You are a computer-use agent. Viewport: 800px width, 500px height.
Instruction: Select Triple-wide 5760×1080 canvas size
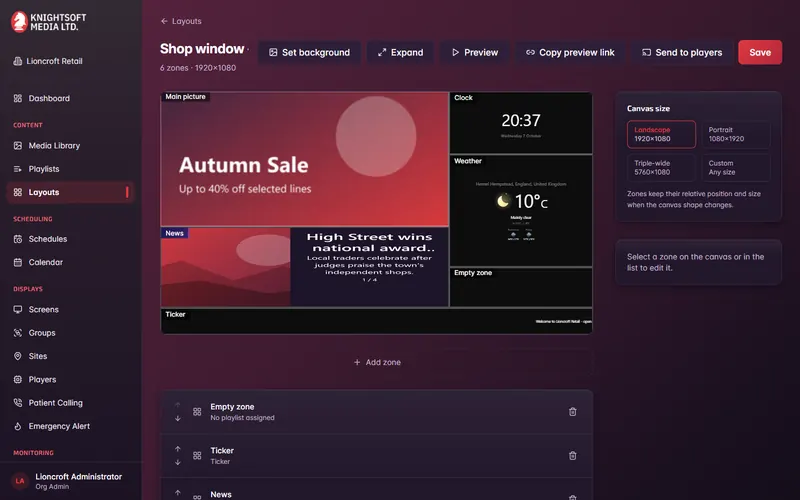tap(661, 168)
